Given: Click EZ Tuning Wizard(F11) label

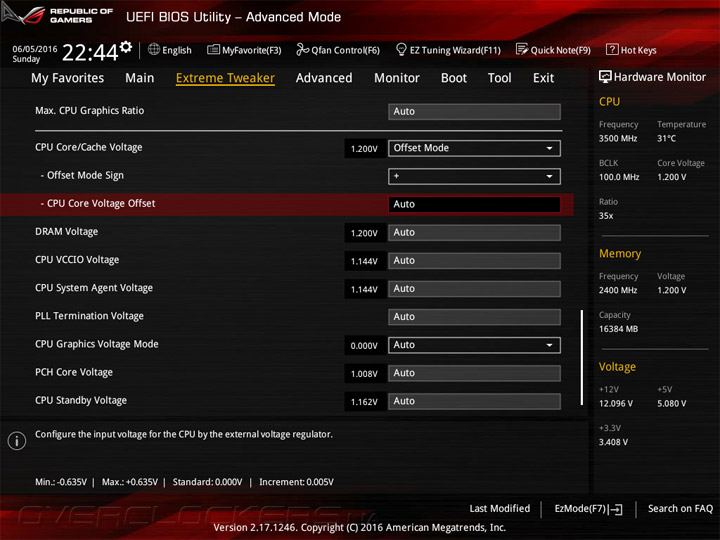Looking at the screenshot, I should [455, 50].
